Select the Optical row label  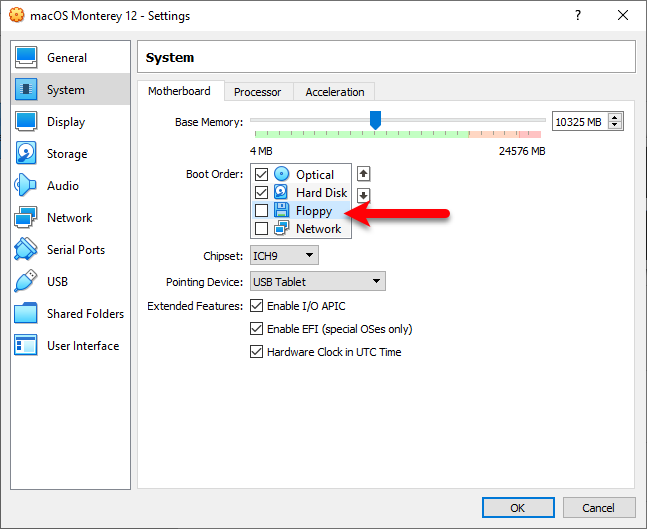tap(315, 175)
